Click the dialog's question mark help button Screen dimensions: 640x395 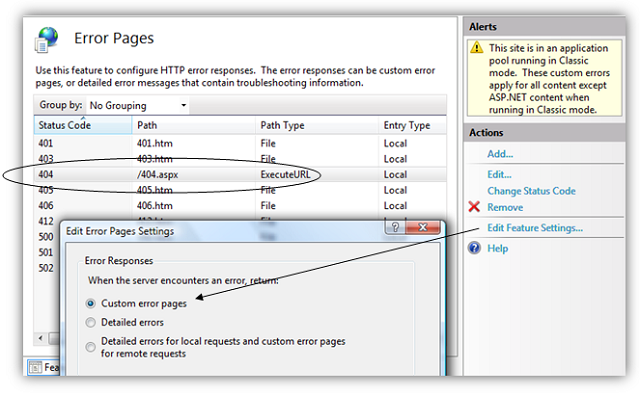click(x=395, y=227)
